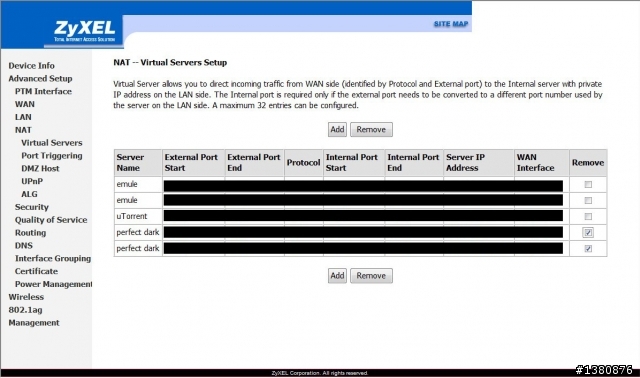
Task: Check Remove box for first emule row
Action: (588, 185)
